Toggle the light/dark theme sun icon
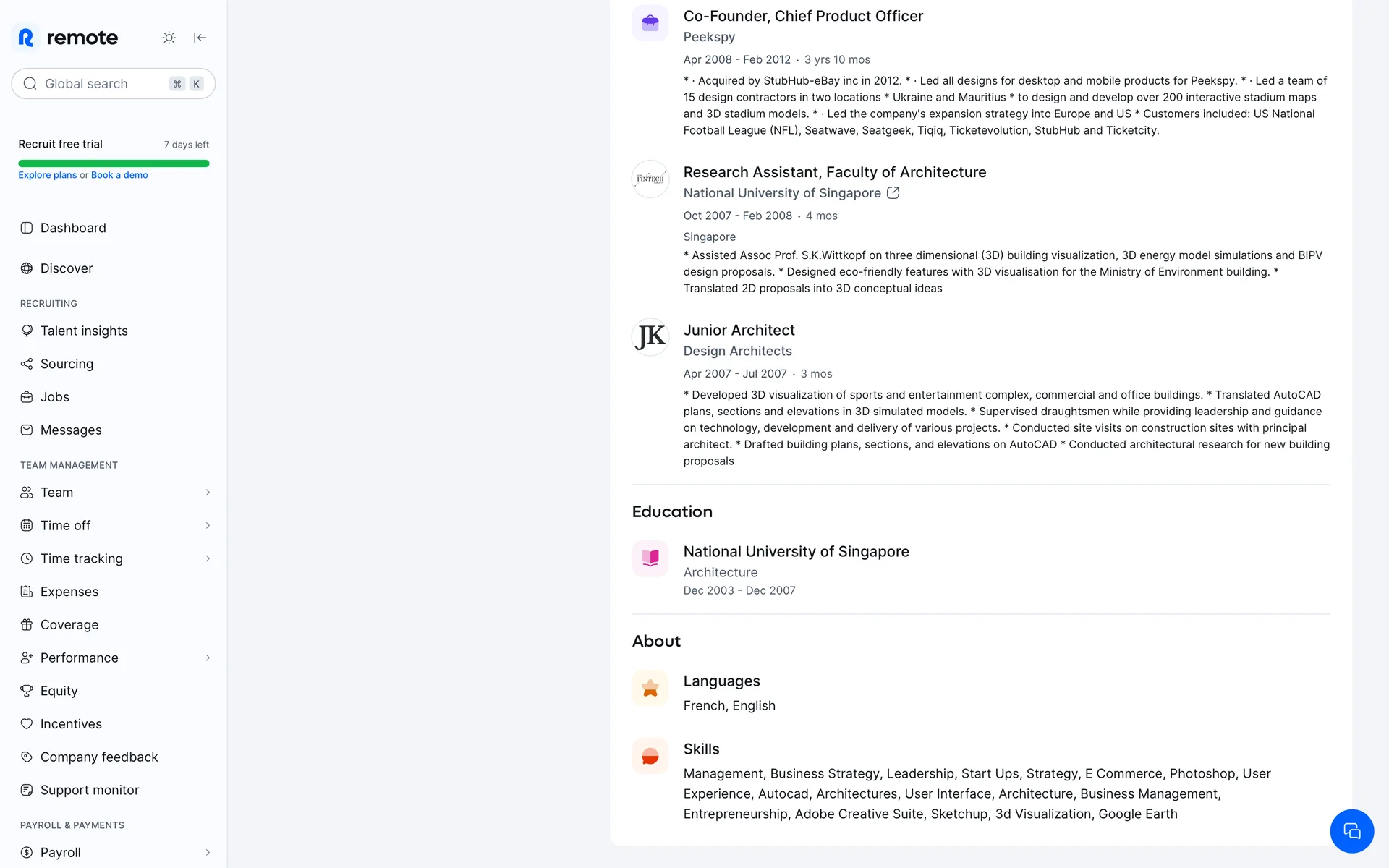The image size is (1389, 868). (x=169, y=38)
